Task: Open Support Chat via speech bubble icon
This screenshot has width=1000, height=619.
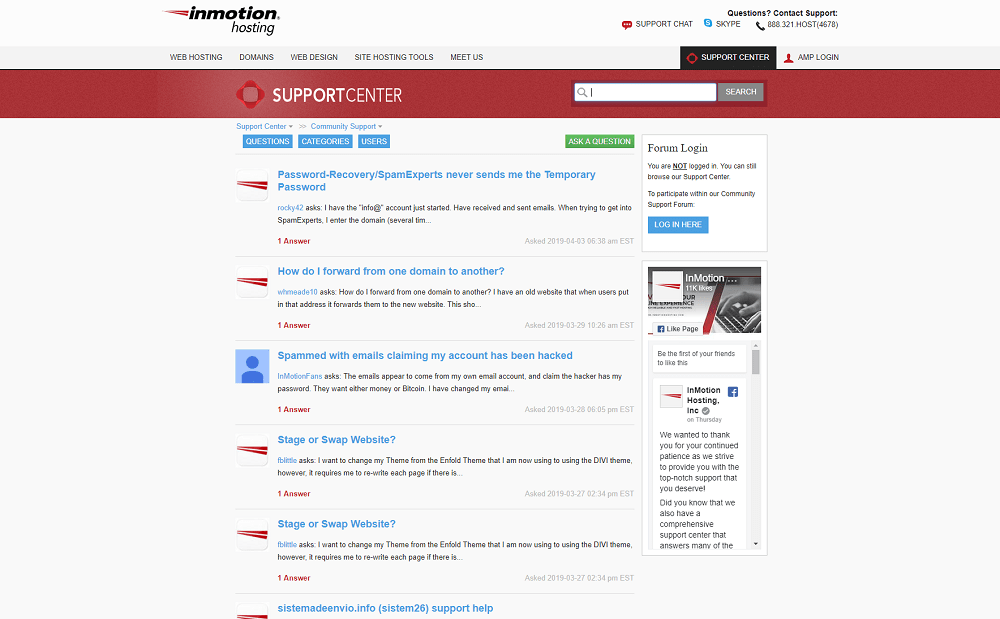Action: [x=626, y=25]
